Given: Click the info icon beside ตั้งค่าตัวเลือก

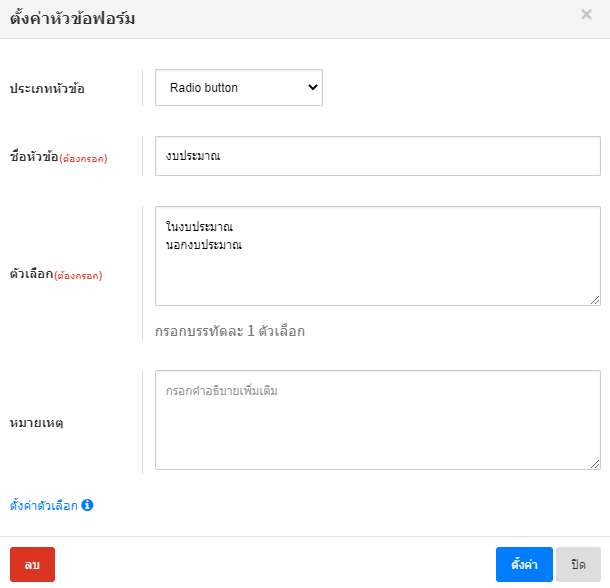Looking at the screenshot, I should click(x=88, y=506).
